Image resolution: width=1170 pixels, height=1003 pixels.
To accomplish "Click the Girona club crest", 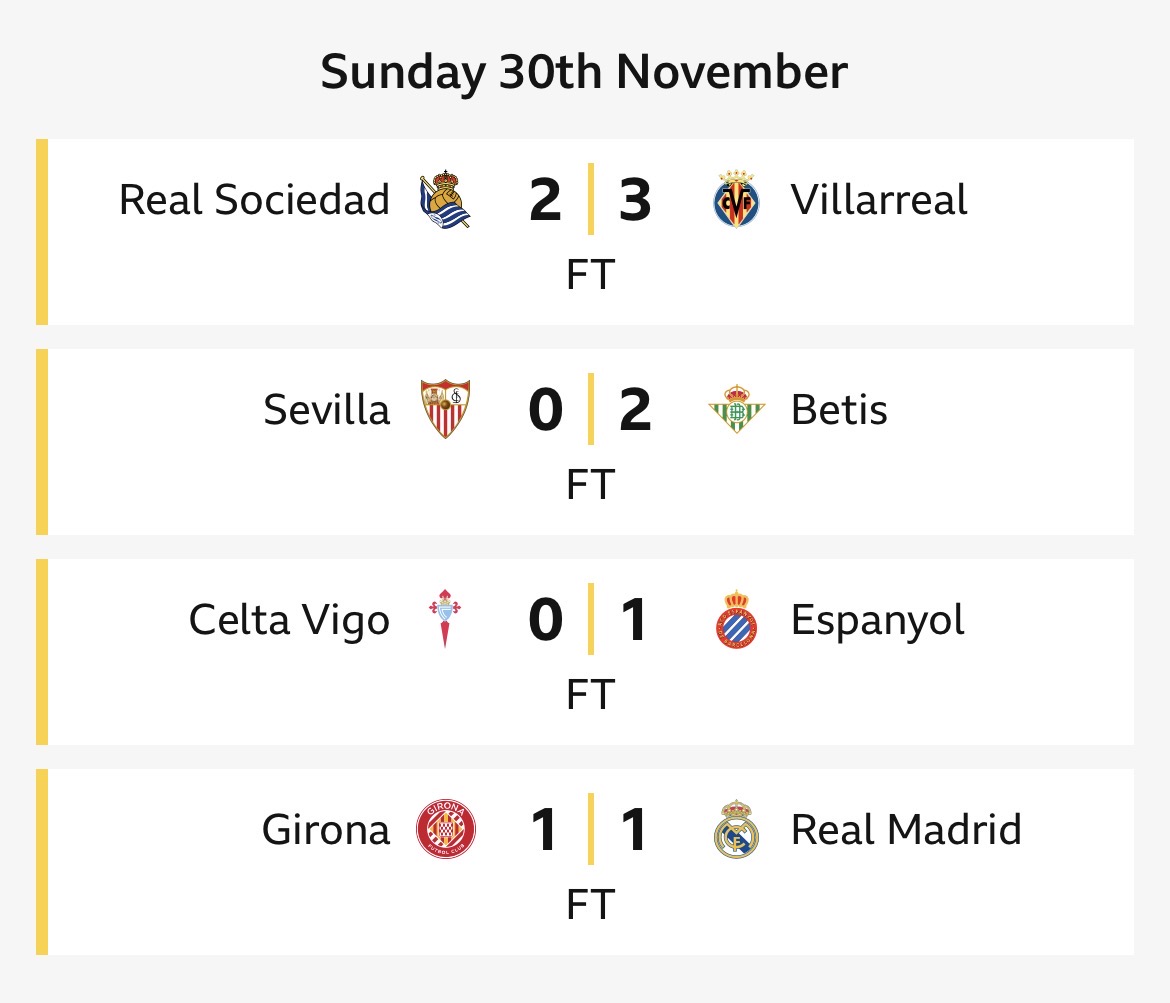I will coord(445,830).
